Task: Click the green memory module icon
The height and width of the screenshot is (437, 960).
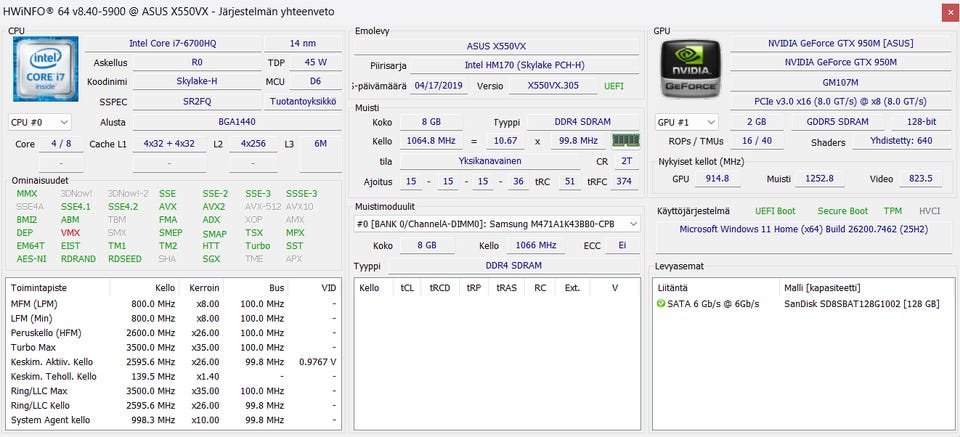Action: pos(625,141)
